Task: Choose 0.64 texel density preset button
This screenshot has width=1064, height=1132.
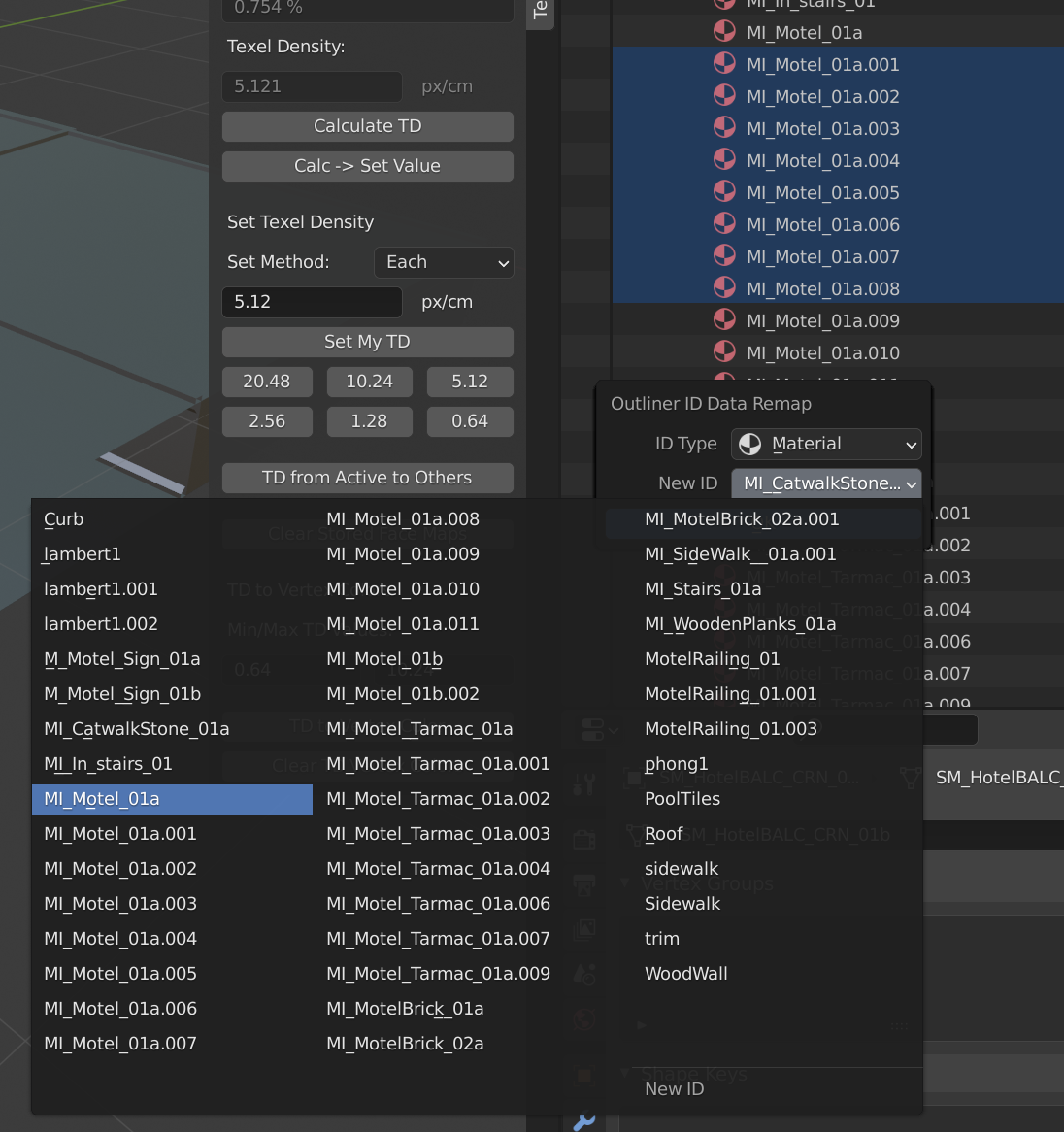Action: pyautogui.click(x=470, y=421)
